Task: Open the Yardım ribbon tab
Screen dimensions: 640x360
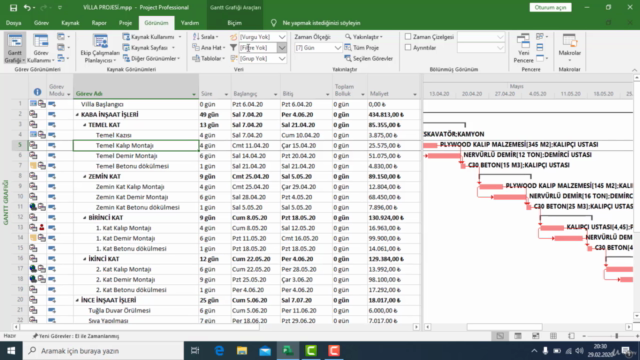Action: [x=190, y=23]
